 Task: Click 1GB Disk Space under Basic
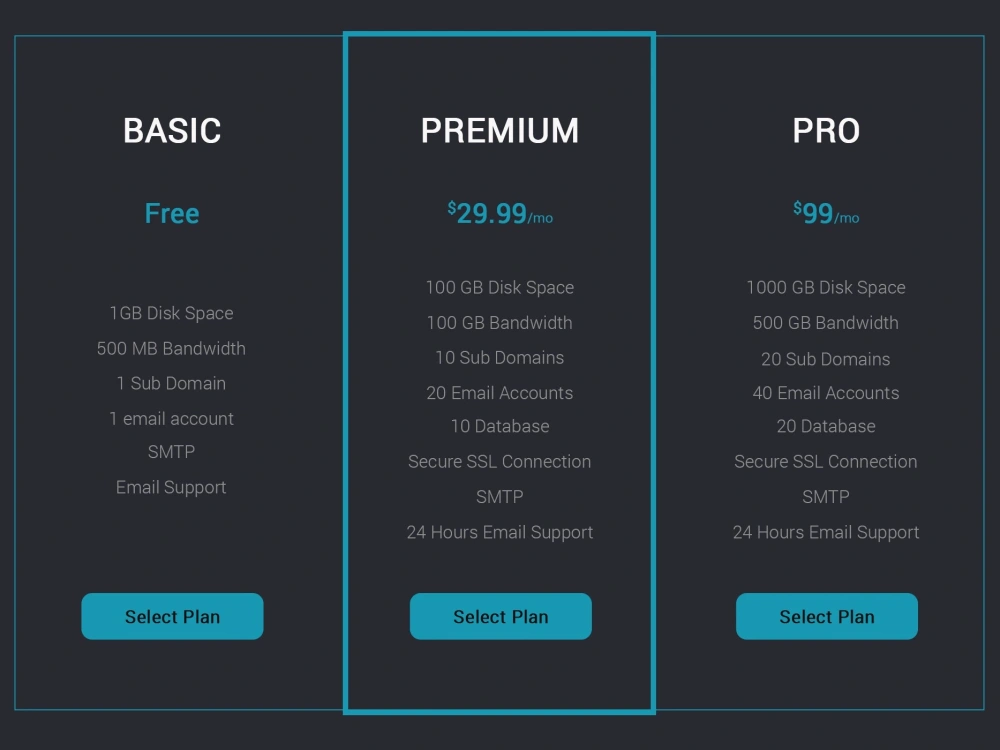point(171,313)
